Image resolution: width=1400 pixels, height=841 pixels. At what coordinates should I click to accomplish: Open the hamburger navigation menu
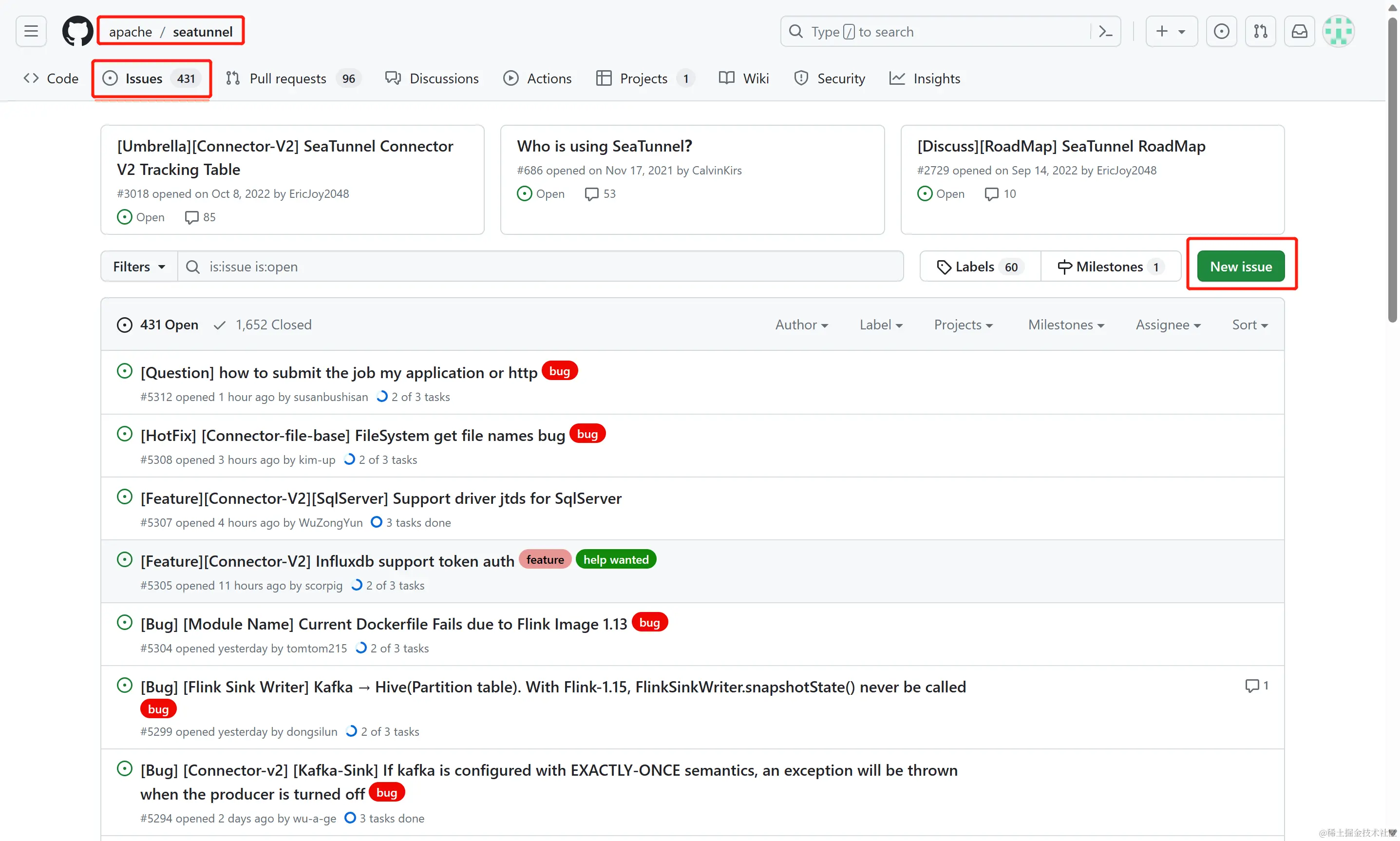point(31,31)
